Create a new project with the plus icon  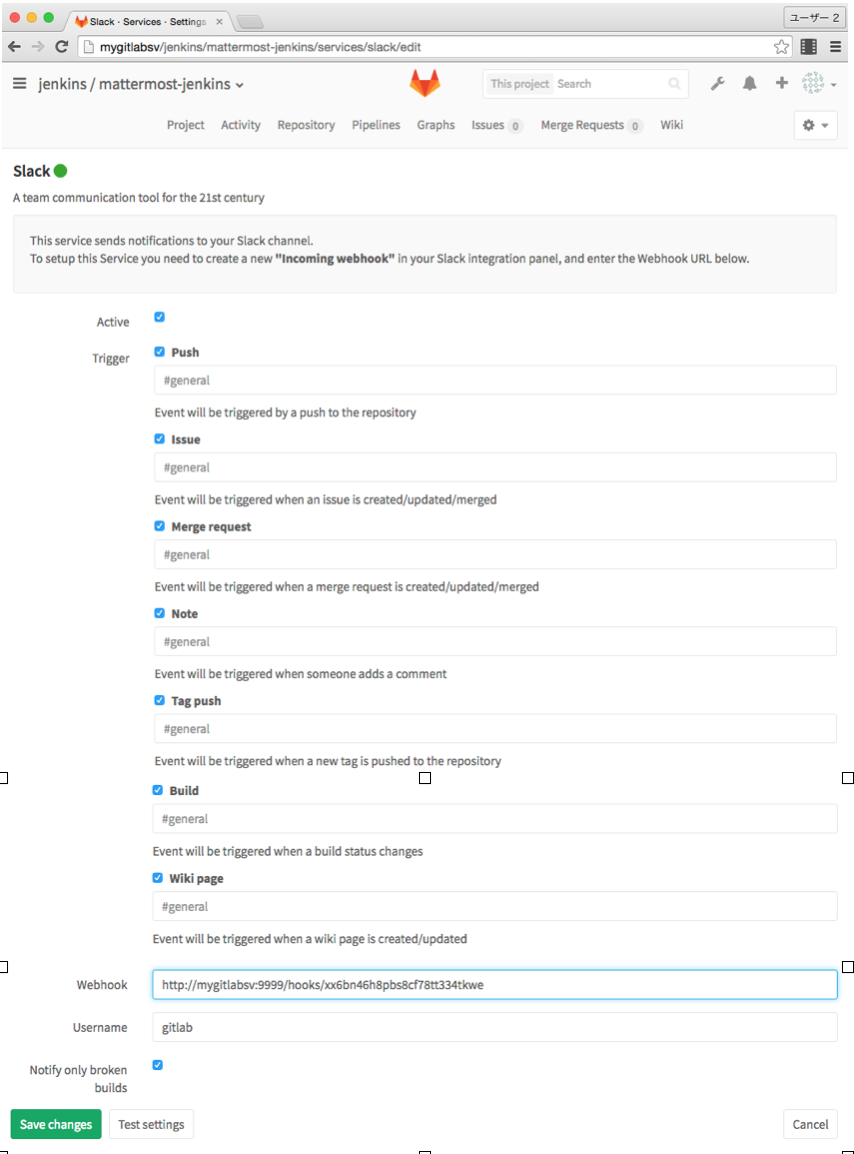coord(780,83)
